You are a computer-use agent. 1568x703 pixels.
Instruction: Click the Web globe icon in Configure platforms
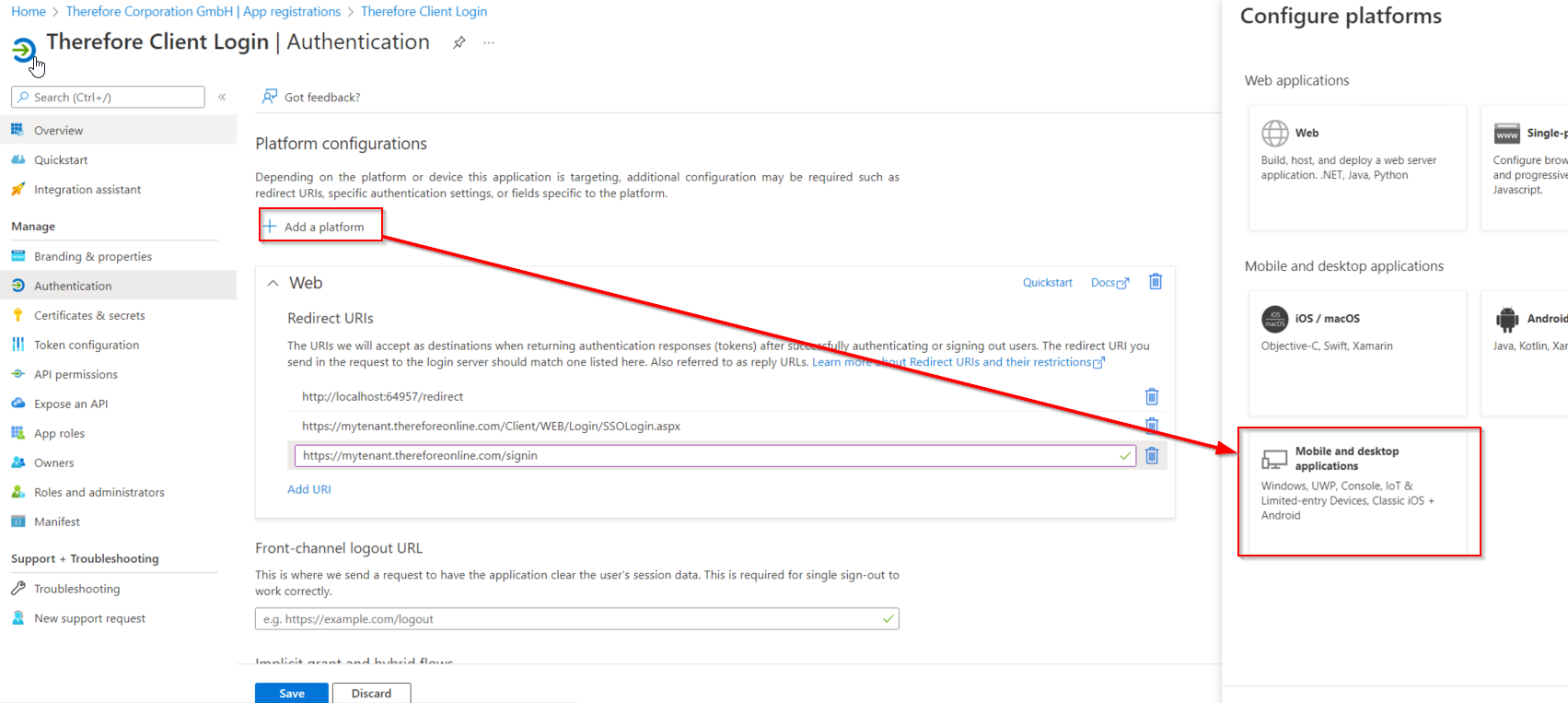[x=1275, y=134]
